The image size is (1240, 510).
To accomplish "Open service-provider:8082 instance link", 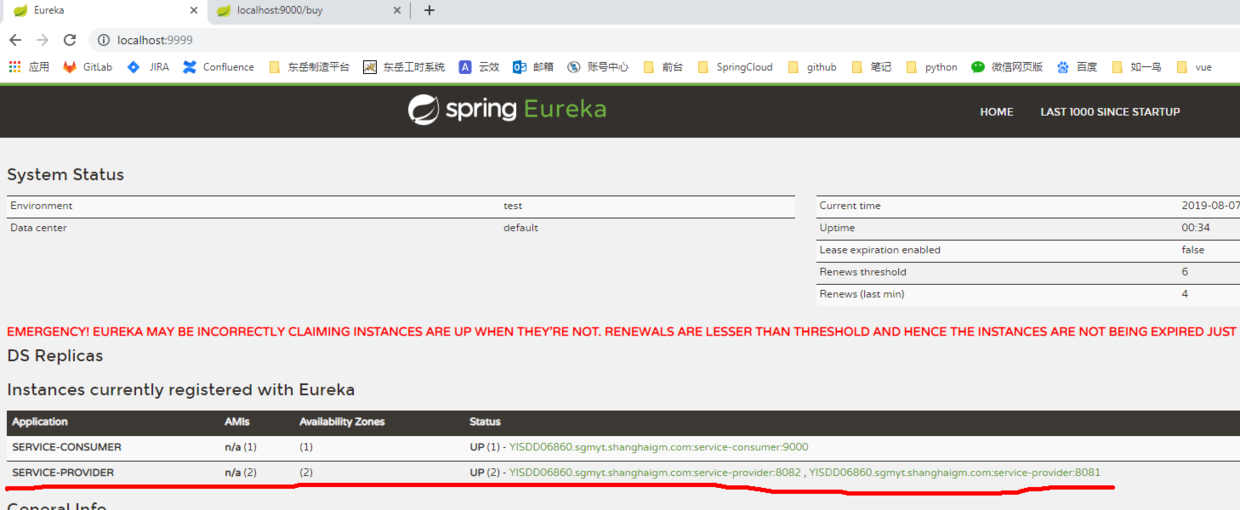I will pos(655,472).
